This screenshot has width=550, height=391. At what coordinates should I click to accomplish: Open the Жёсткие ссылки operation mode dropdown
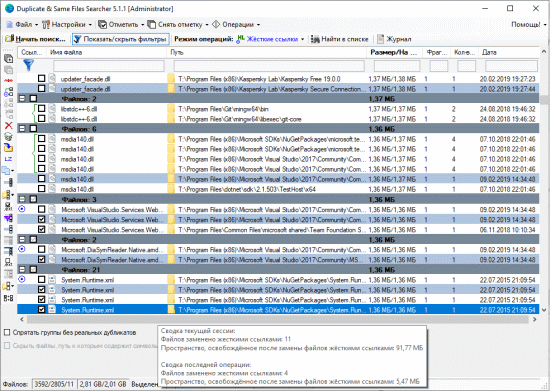click(x=270, y=39)
